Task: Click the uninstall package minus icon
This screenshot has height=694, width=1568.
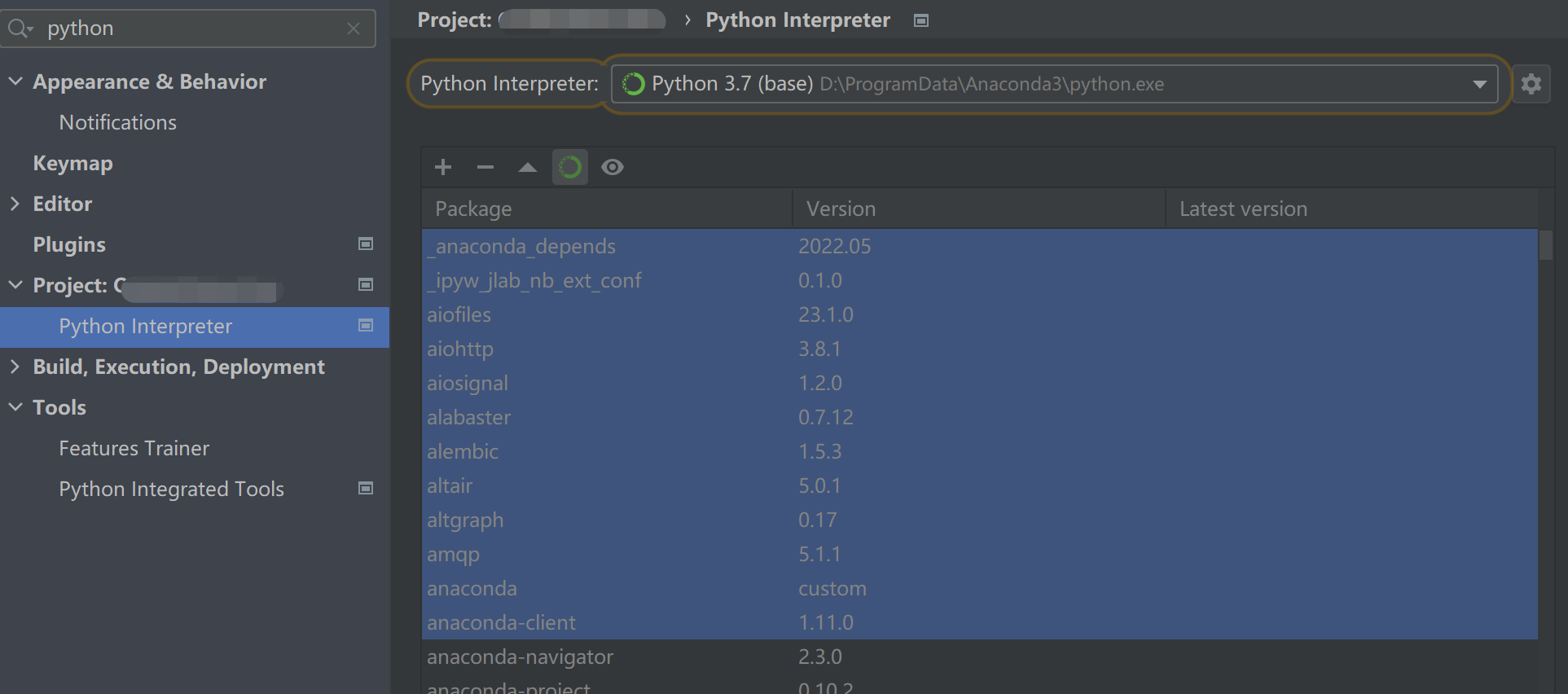Action: [485, 167]
